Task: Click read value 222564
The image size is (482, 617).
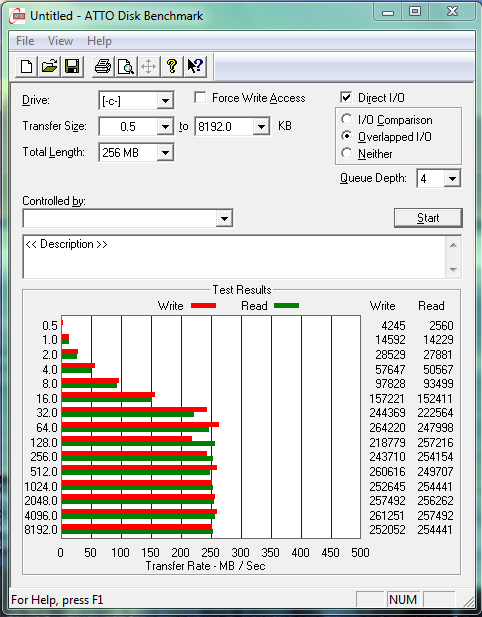Action: pyautogui.click(x=435, y=413)
